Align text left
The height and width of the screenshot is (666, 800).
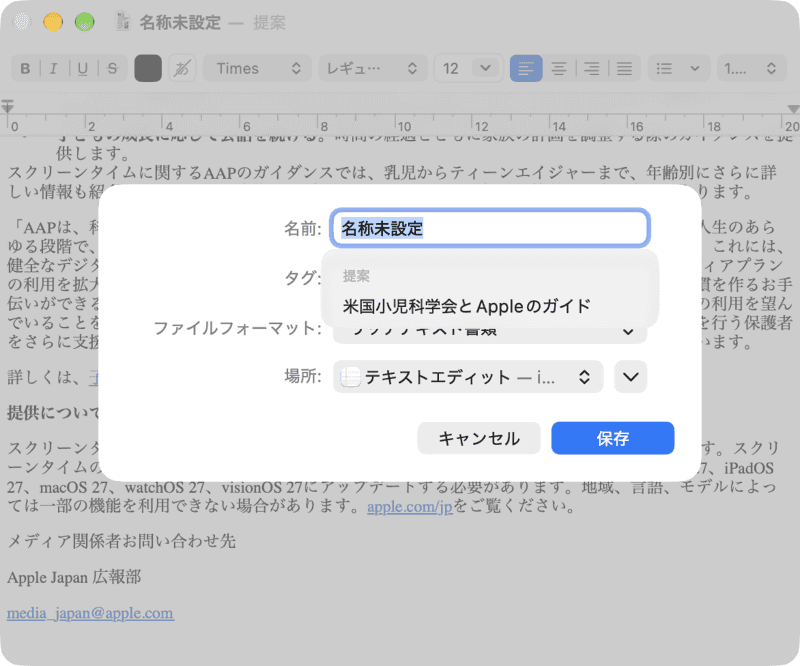click(x=526, y=68)
